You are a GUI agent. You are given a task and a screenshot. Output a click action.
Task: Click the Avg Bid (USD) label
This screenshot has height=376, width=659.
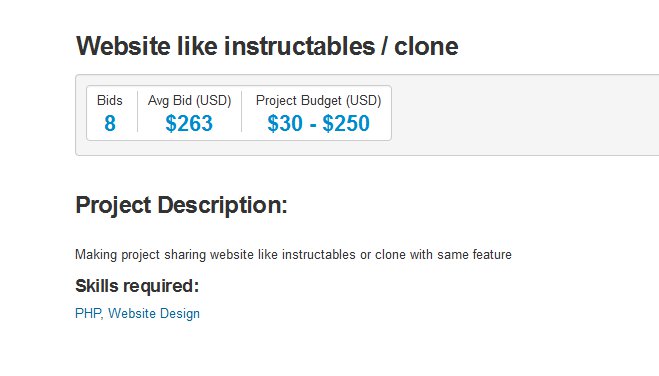[x=190, y=101]
